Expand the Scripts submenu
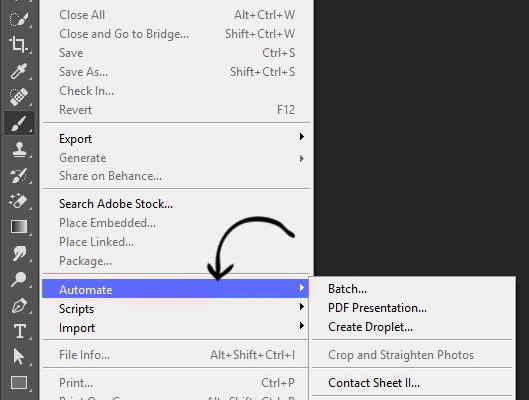 (x=176, y=309)
